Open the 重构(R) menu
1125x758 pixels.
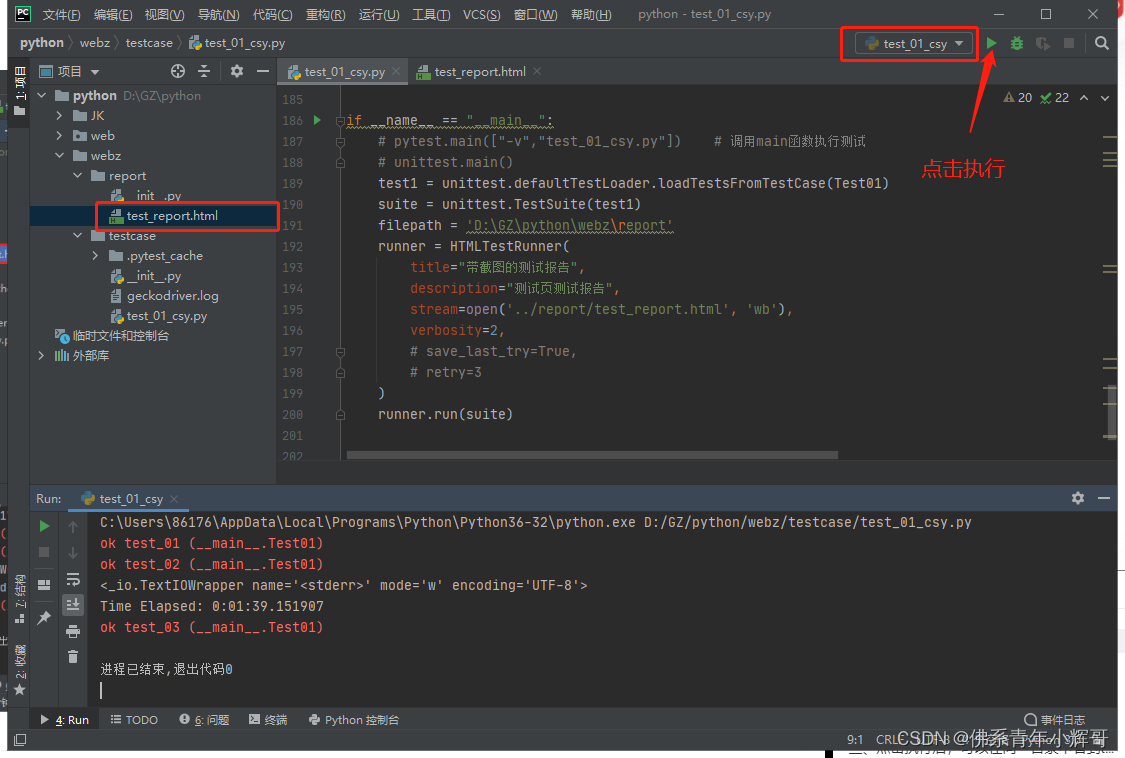(x=325, y=14)
